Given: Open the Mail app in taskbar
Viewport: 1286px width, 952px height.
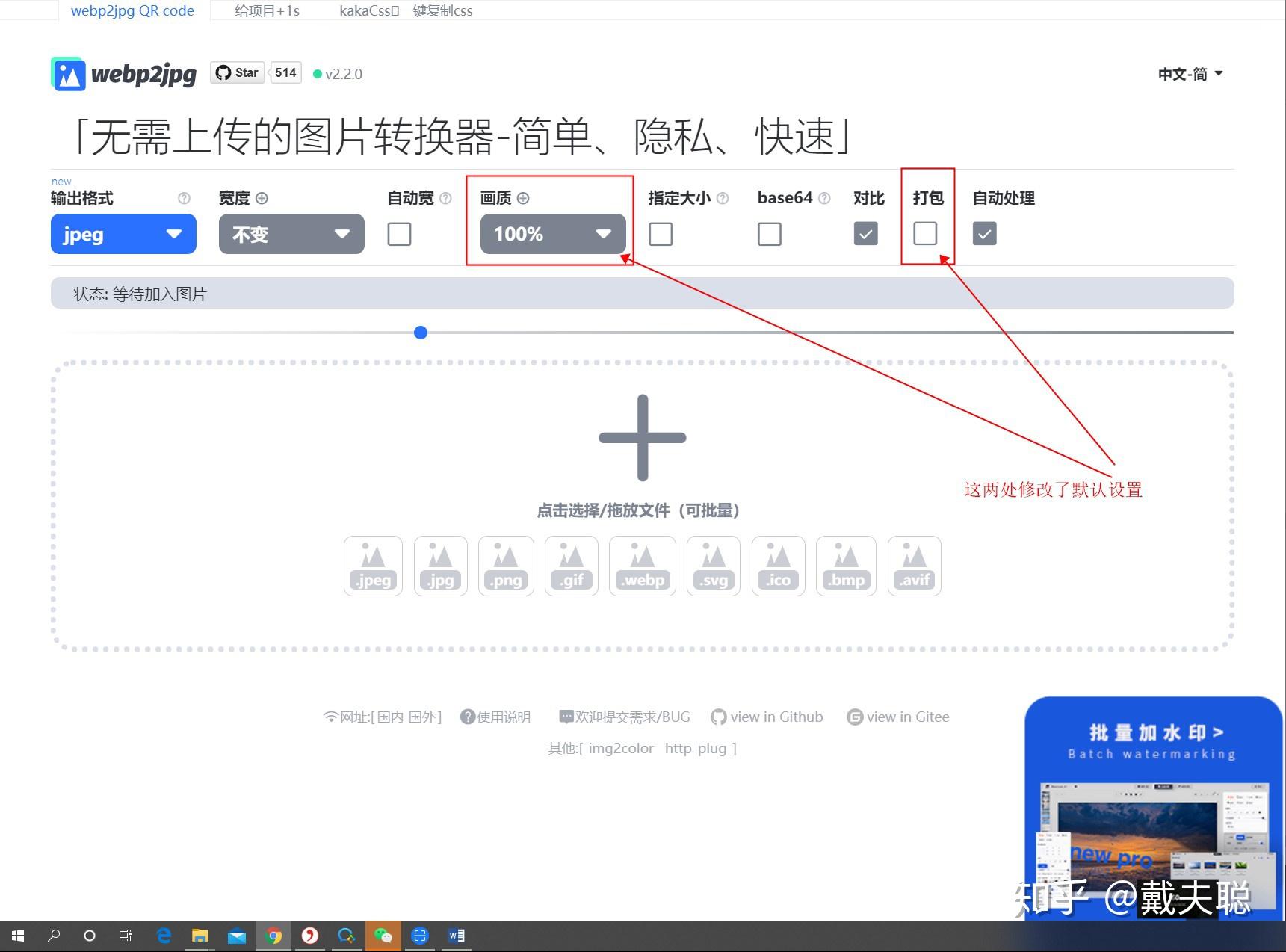Looking at the screenshot, I should [x=237, y=936].
